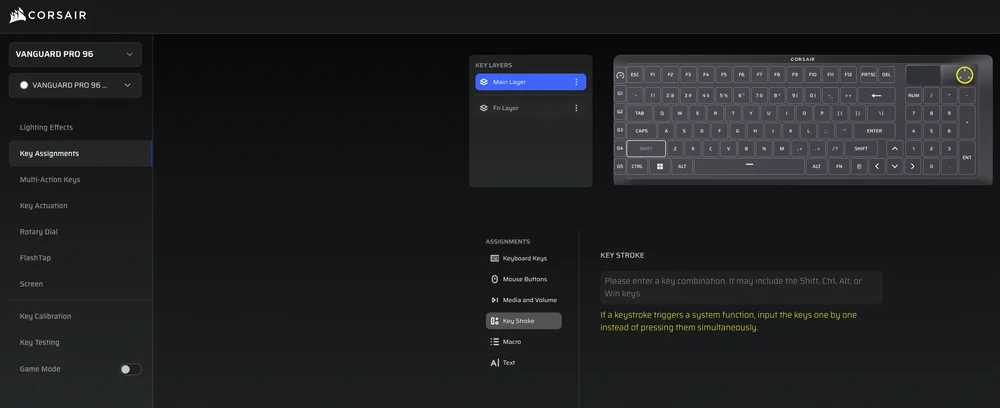Image resolution: width=1000 pixels, height=408 pixels.
Task: Choose Key Stroke assignment type
Action: click(x=524, y=321)
